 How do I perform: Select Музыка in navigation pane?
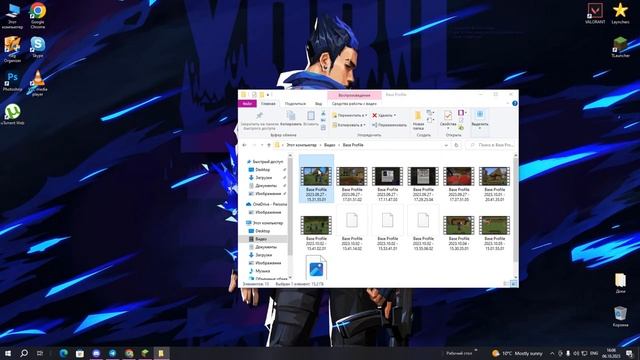(x=262, y=271)
